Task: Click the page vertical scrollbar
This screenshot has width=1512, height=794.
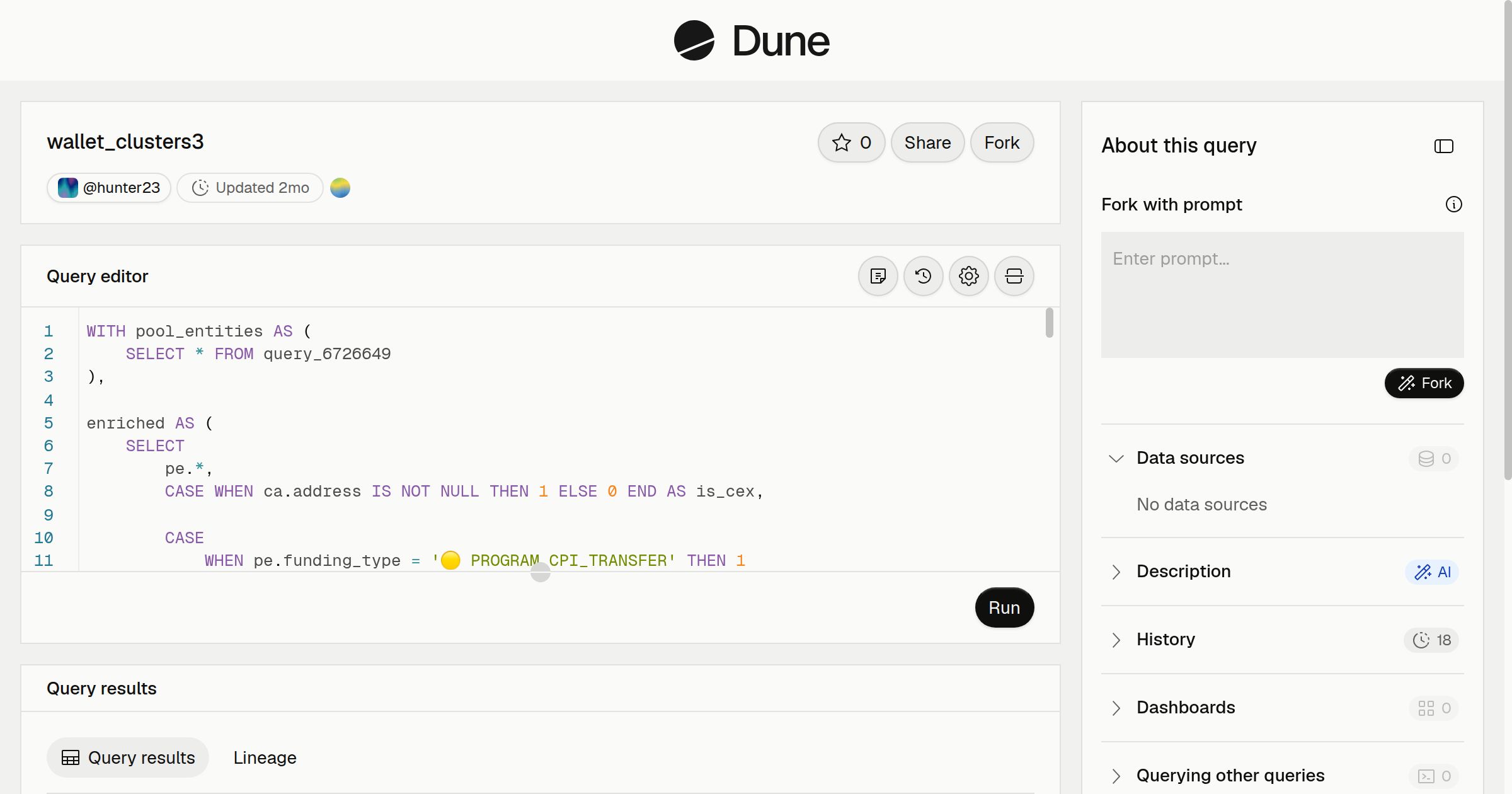Action: click(1508, 239)
